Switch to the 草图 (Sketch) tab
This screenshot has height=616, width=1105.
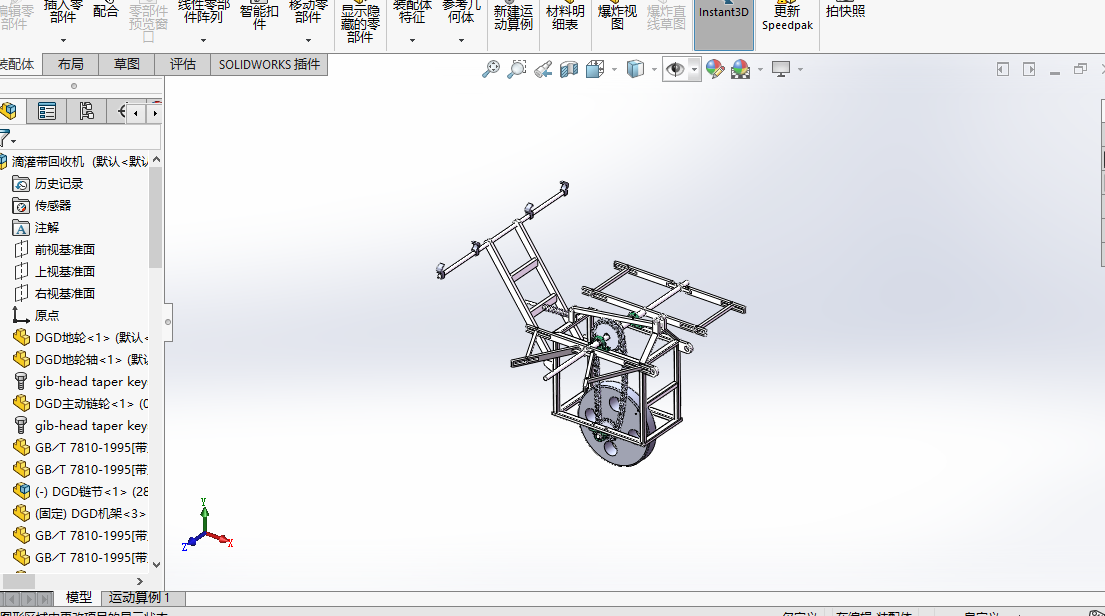pyautogui.click(x=127, y=64)
